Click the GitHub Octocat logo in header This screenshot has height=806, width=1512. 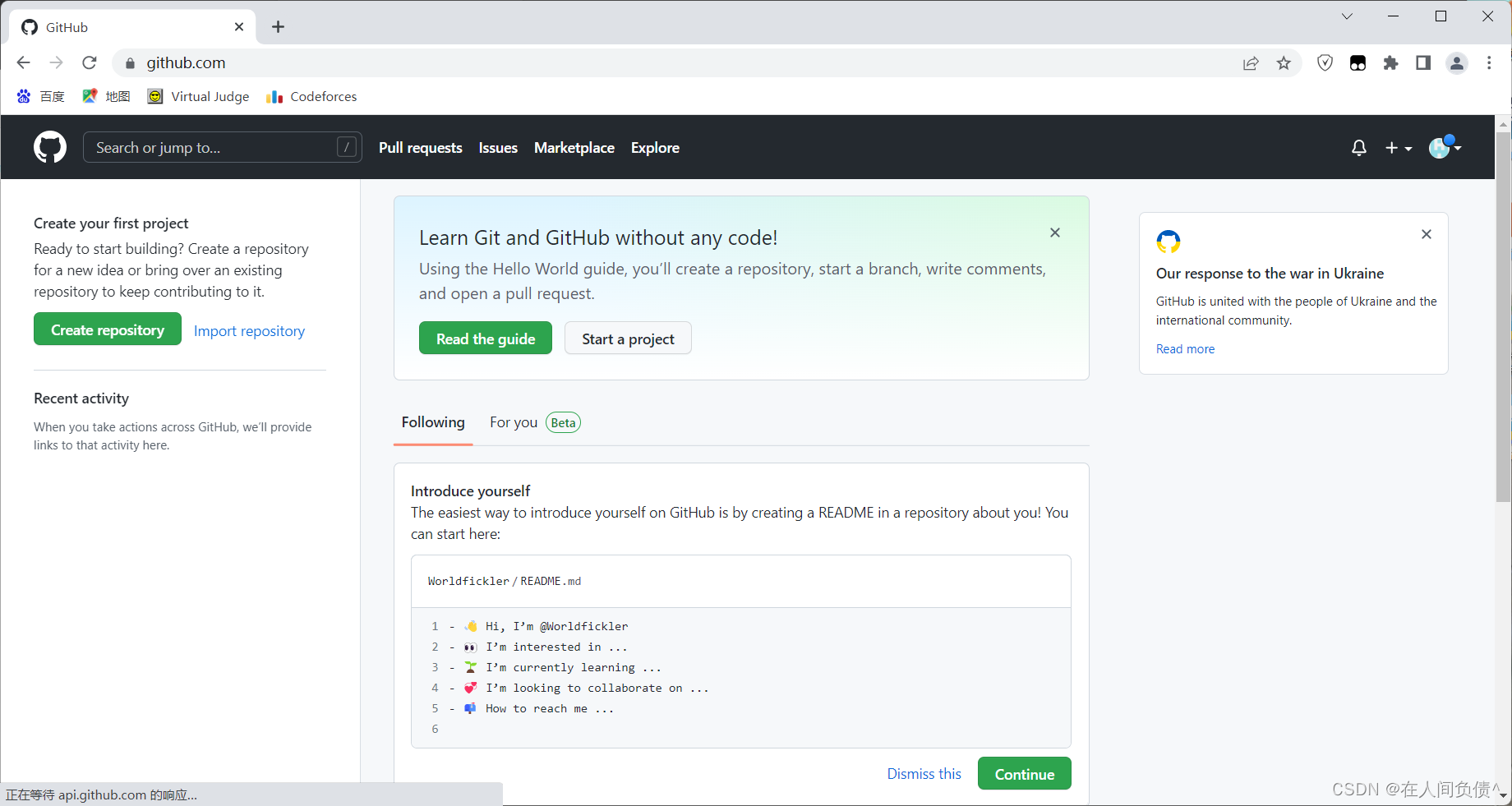pos(50,147)
